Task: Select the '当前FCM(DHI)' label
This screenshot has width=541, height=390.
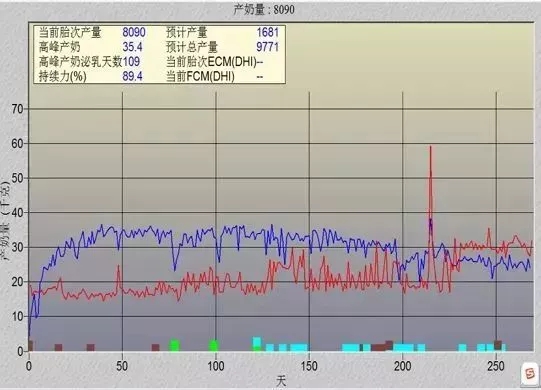Action: [x=200, y=76]
